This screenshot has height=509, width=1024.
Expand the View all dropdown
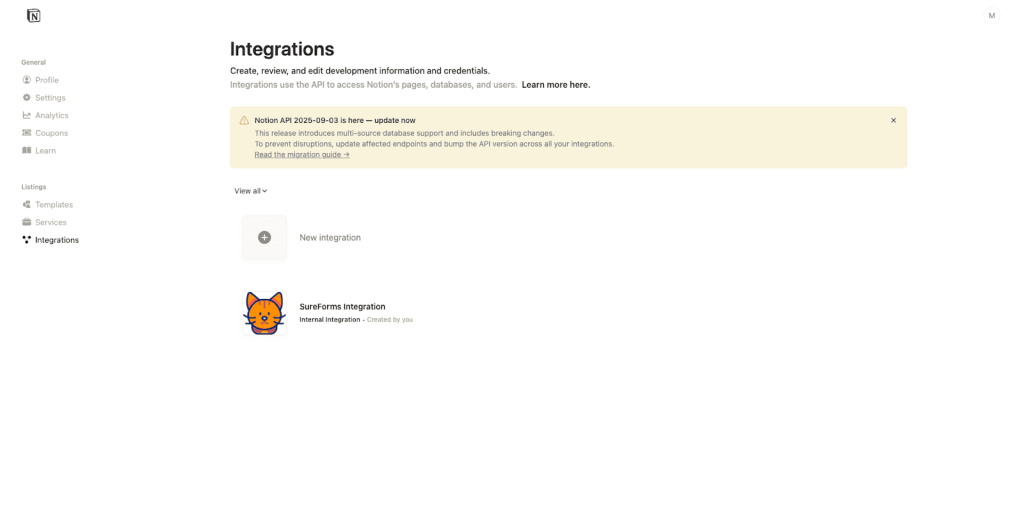tap(251, 191)
